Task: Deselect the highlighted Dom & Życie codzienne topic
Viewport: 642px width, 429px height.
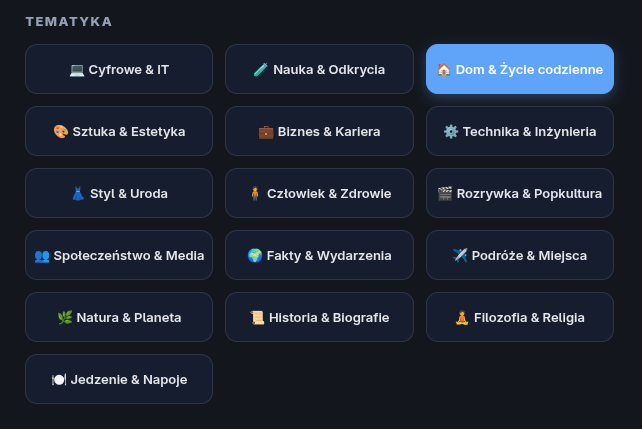Action: [x=520, y=69]
